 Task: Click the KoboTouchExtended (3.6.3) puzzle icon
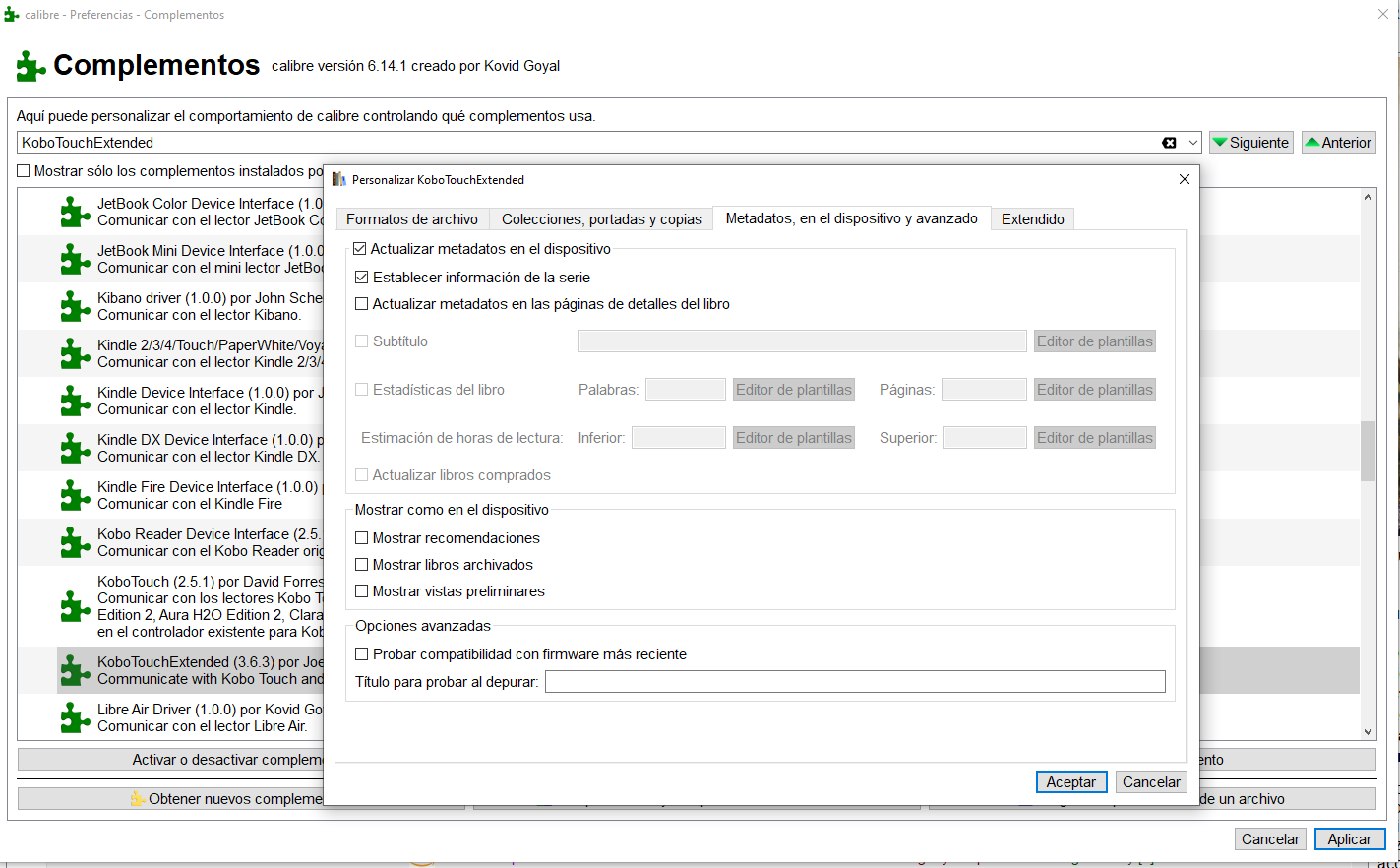pos(75,670)
